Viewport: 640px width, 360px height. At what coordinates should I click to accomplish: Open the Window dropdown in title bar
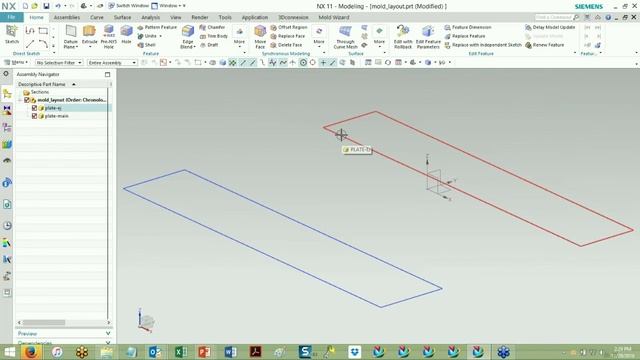click(168, 6)
